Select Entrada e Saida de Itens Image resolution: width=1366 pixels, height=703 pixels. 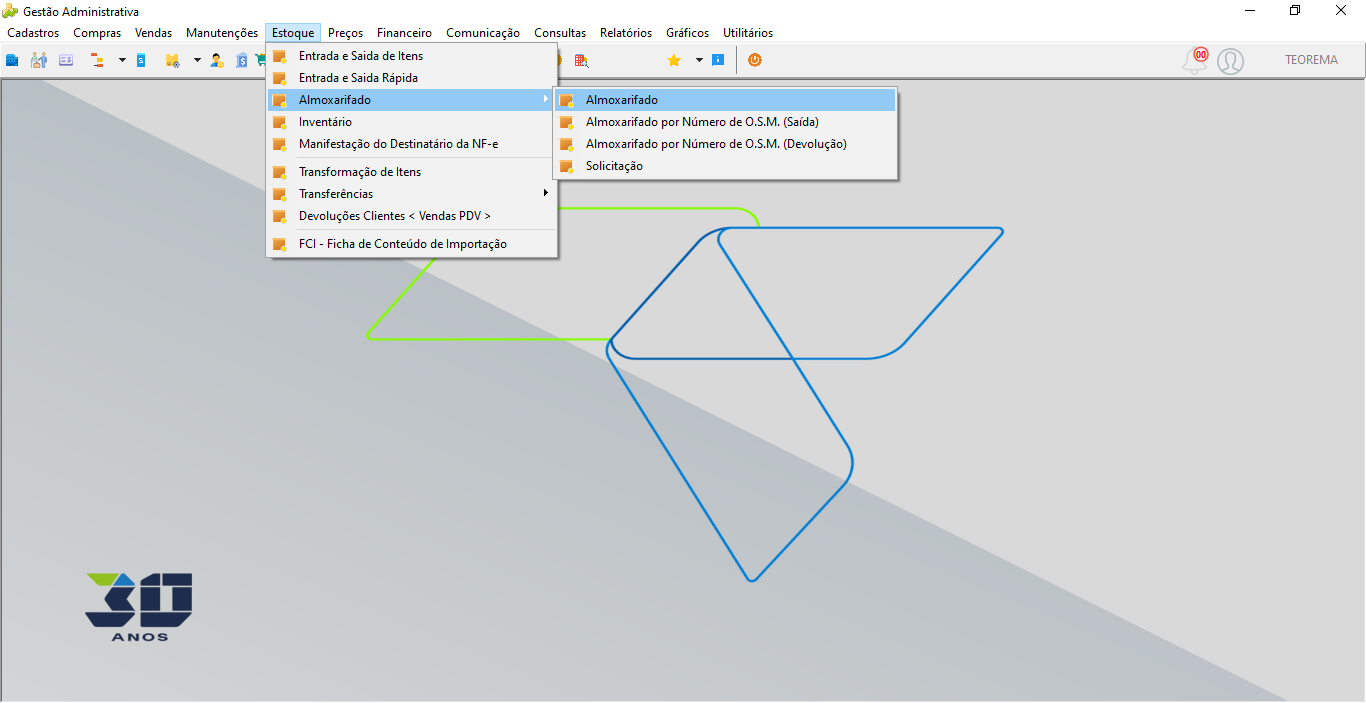[412, 56]
